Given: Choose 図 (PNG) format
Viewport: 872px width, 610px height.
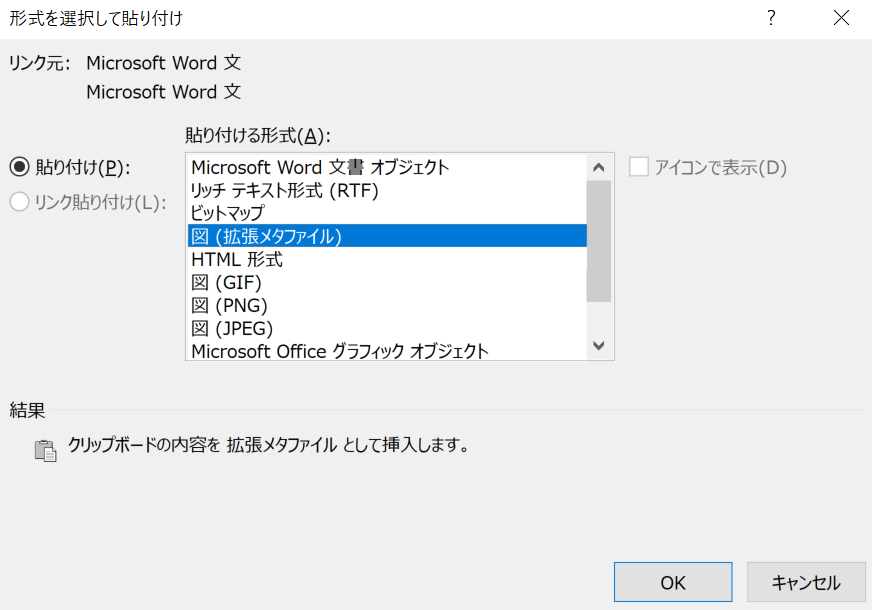Looking at the screenshot, I should [x=387, y=305].
